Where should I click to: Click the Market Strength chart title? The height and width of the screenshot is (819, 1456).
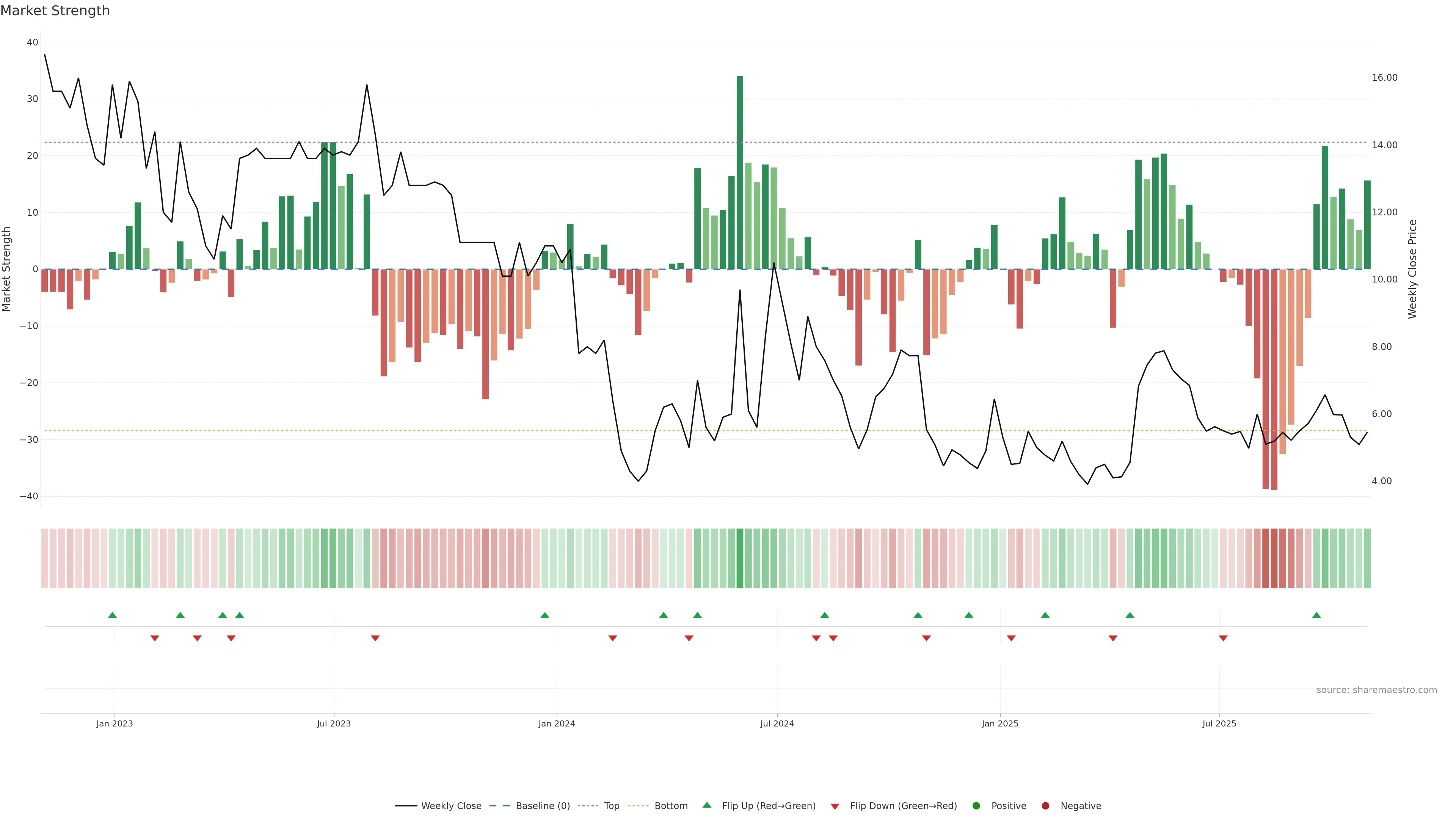click(x=55, y=11)
